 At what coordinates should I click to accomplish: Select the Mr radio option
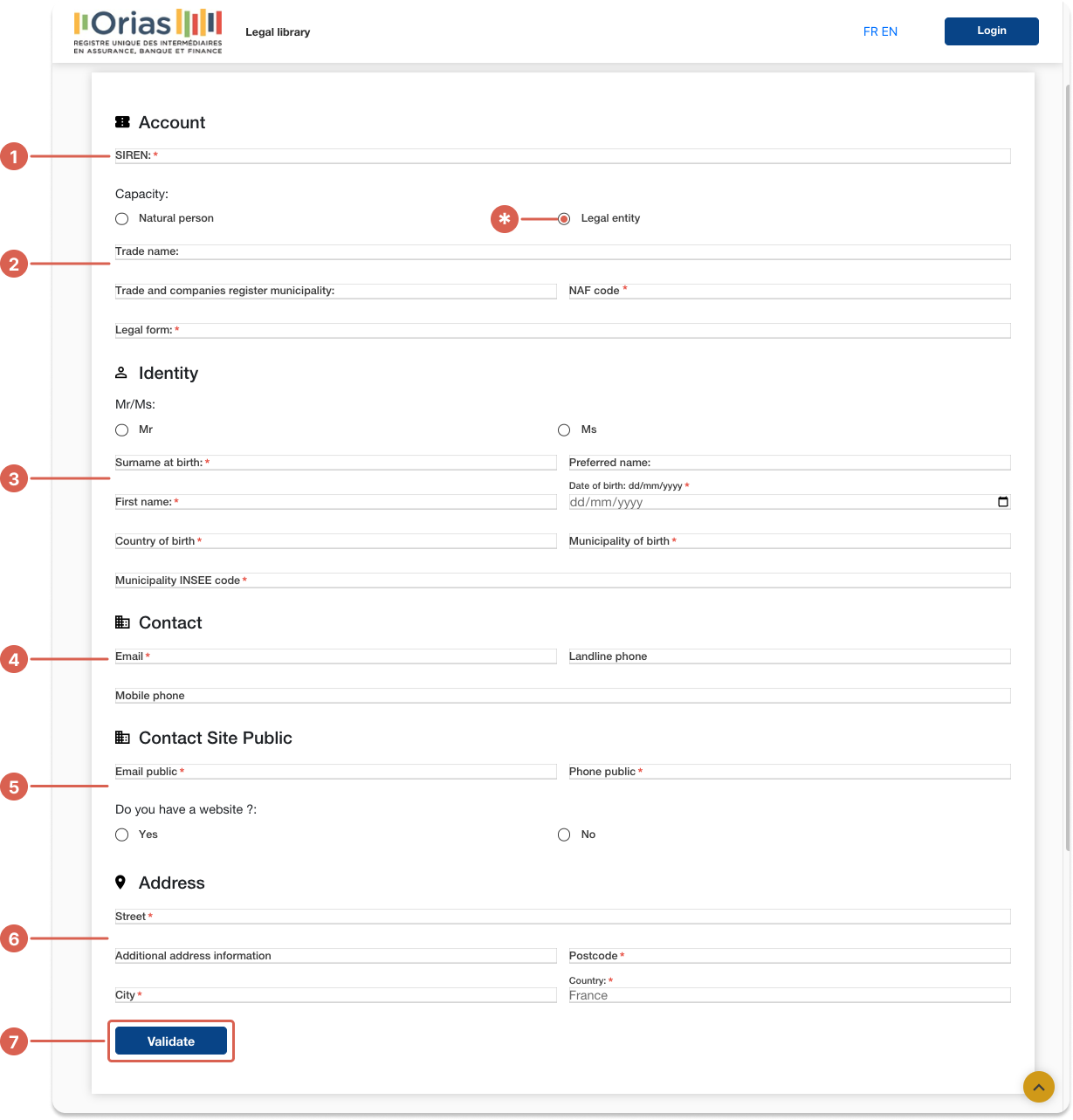121,429
